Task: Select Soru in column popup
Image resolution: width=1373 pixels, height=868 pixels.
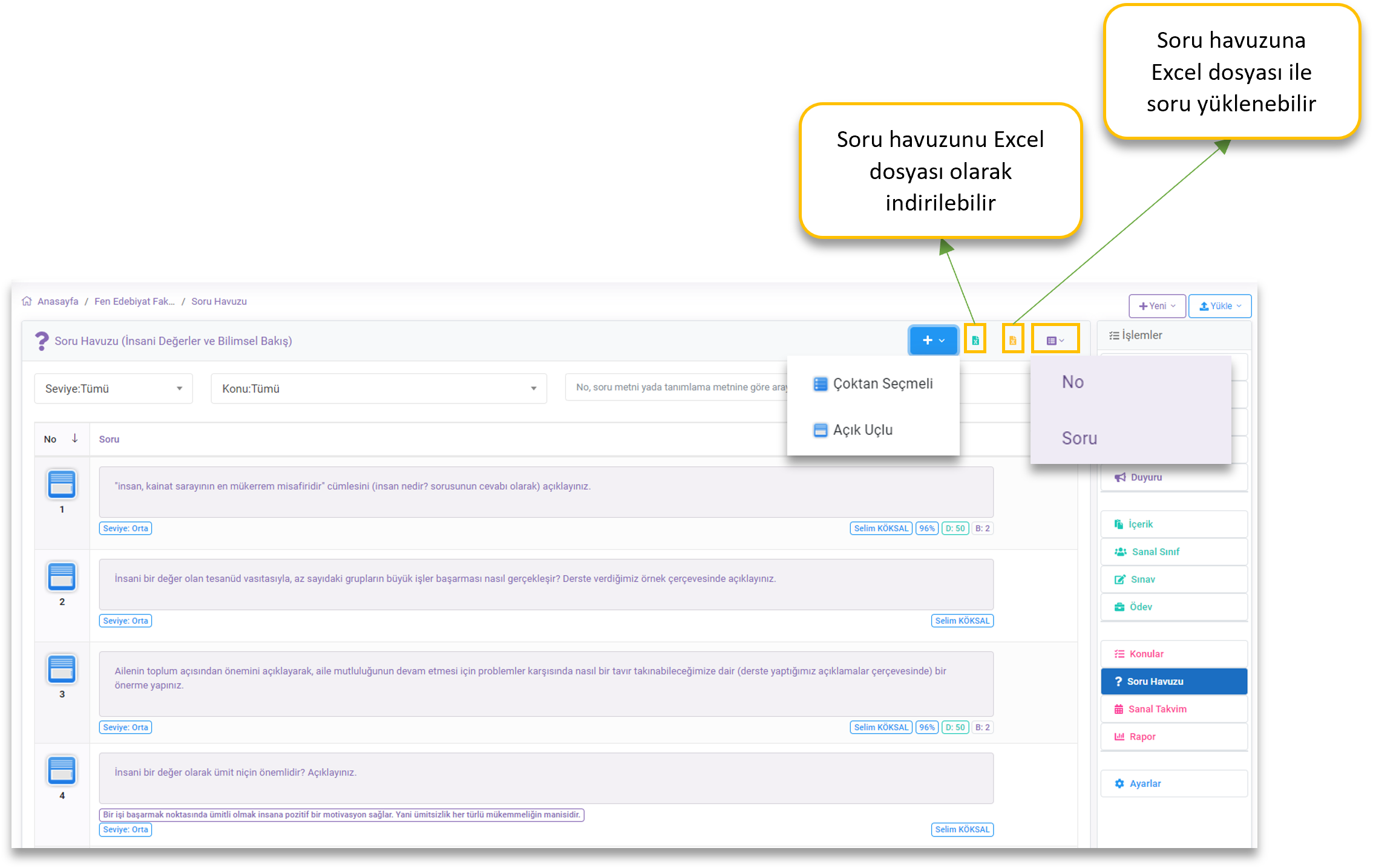Action: pos(1079,438)
